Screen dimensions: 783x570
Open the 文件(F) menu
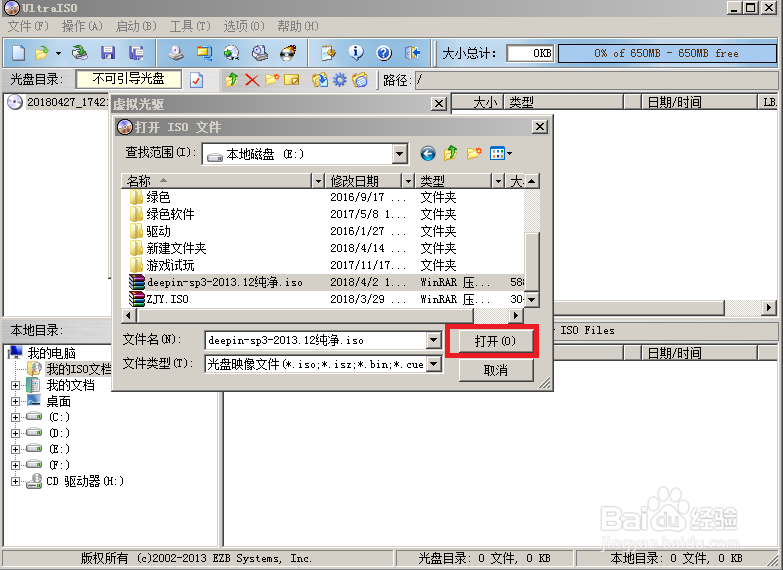click(28, 26)
